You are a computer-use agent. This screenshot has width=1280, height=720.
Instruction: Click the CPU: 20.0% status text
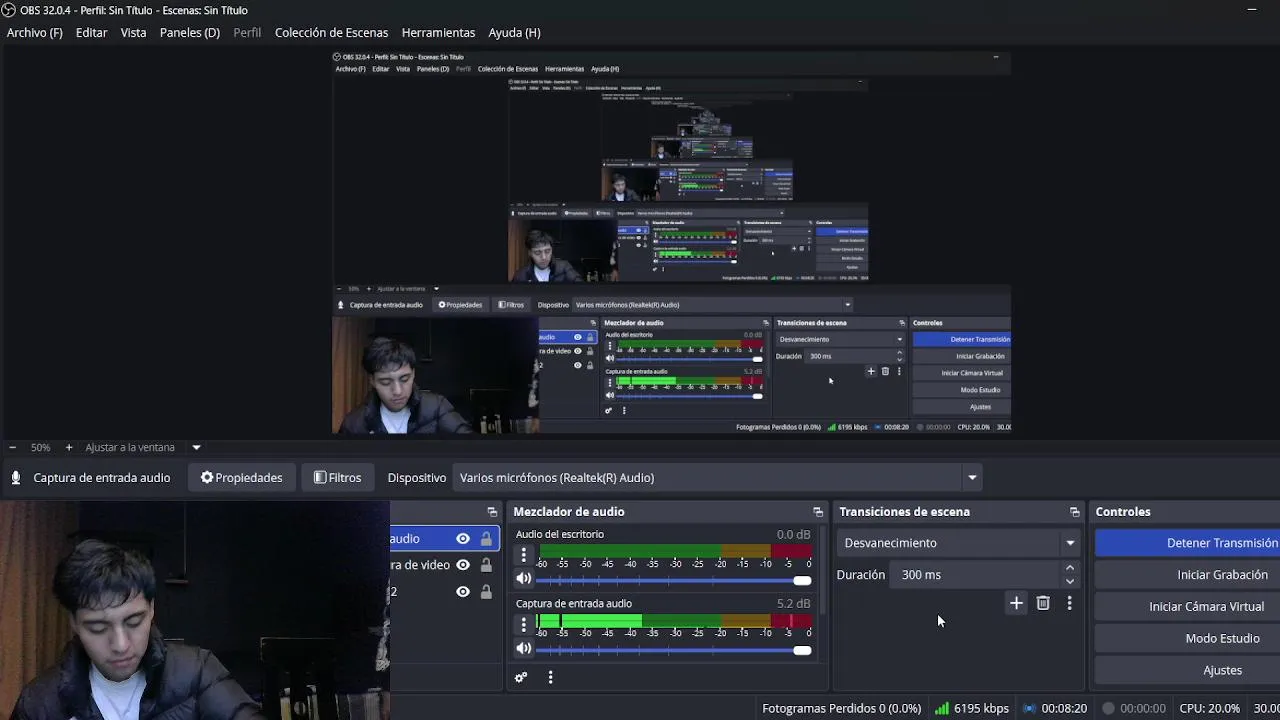[1209, 708]
